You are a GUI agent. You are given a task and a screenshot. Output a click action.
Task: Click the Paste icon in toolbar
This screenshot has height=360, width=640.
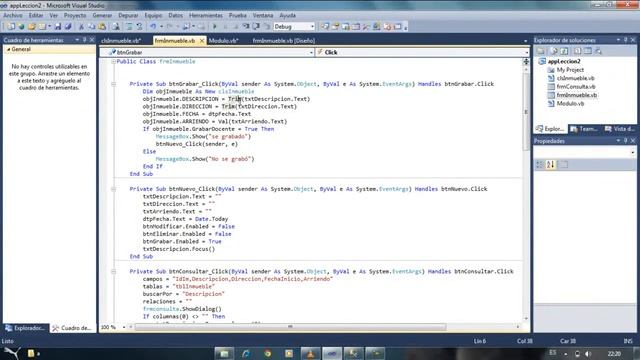click(x=102, y=27)
